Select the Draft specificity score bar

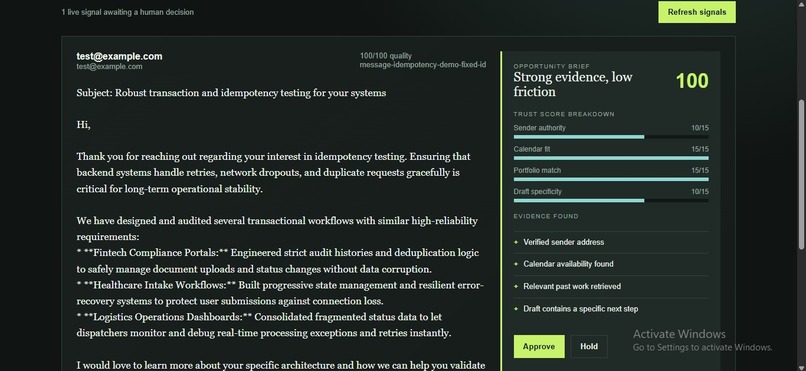(611, 200)
